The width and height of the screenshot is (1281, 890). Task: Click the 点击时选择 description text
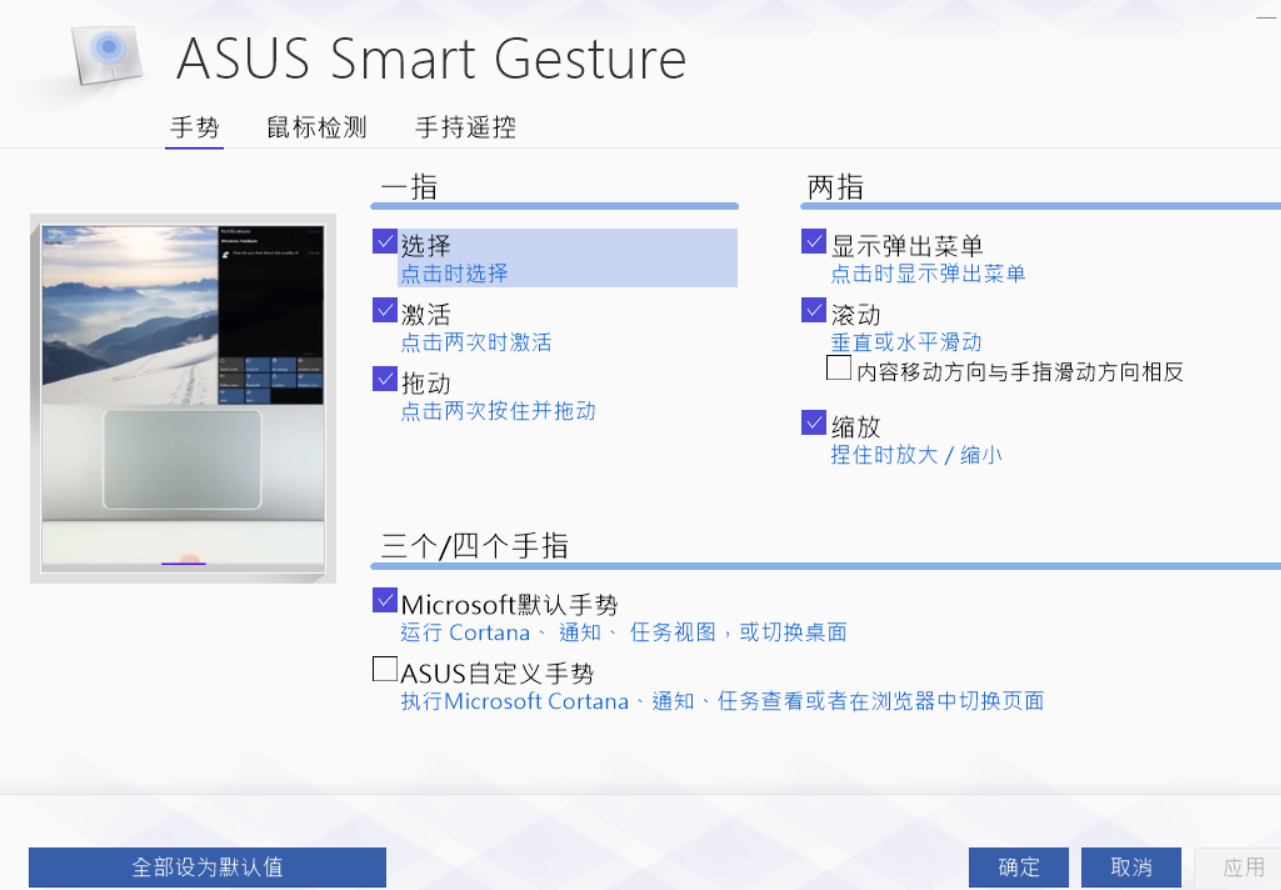[x=454, y=273]
